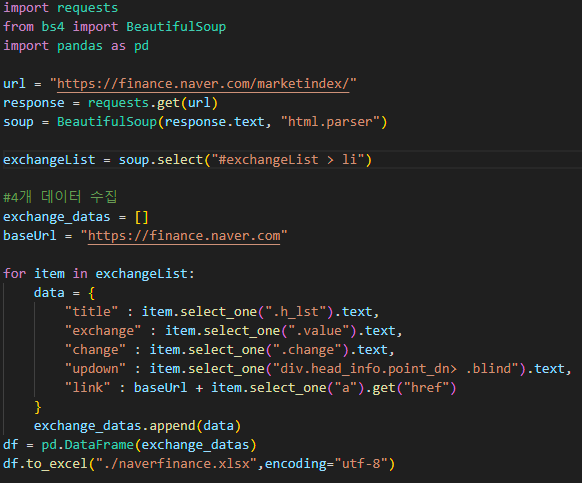
Task: Click the Korean comment line
Action: (61, 197)
